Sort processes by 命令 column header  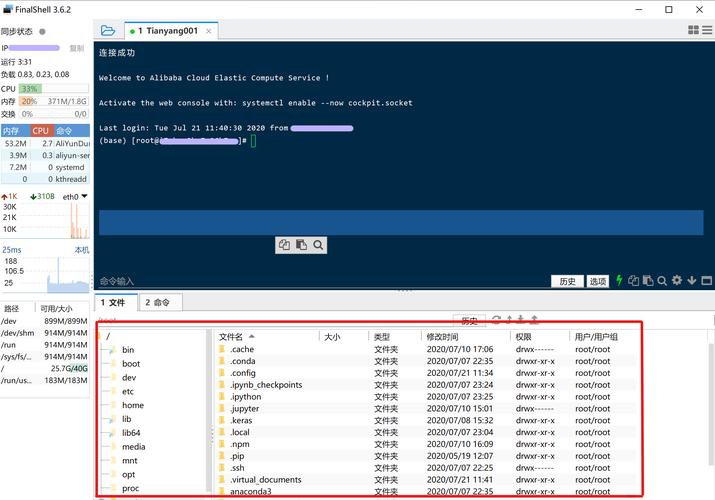(72, 131)
